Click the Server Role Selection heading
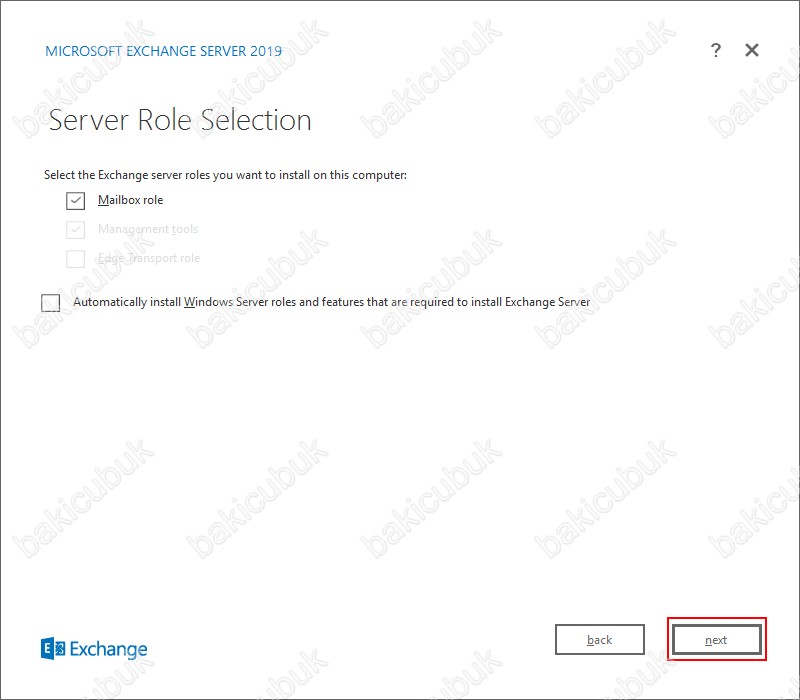Screen dimensions: 800x700 pos(180,120)
